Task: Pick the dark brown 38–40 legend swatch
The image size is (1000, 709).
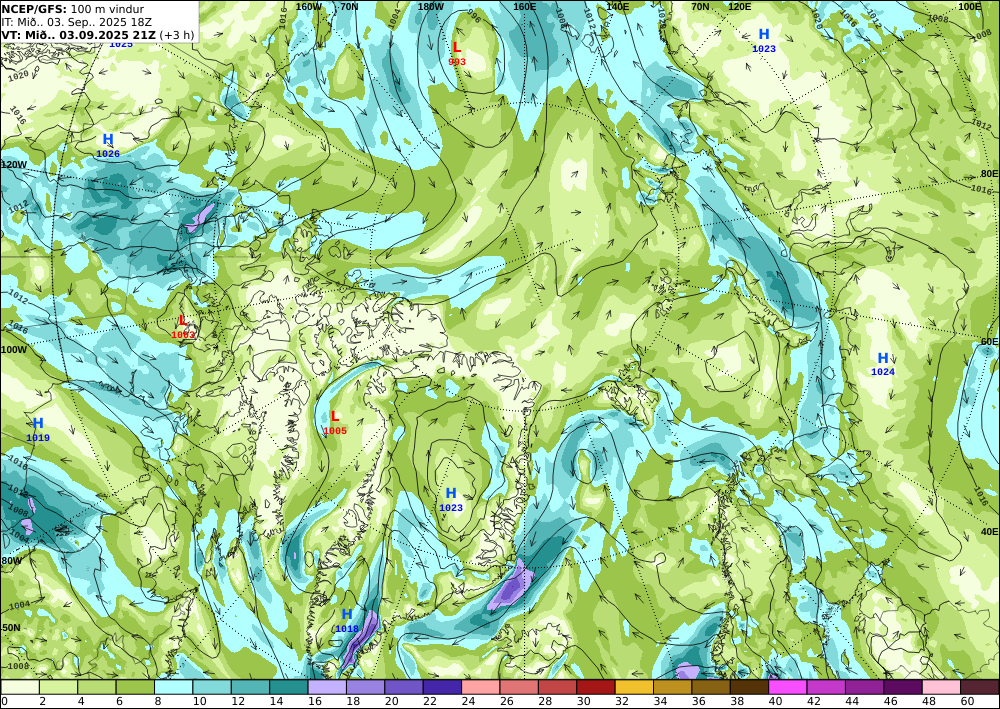Action: pyautogui.click(x=750, y=687)
